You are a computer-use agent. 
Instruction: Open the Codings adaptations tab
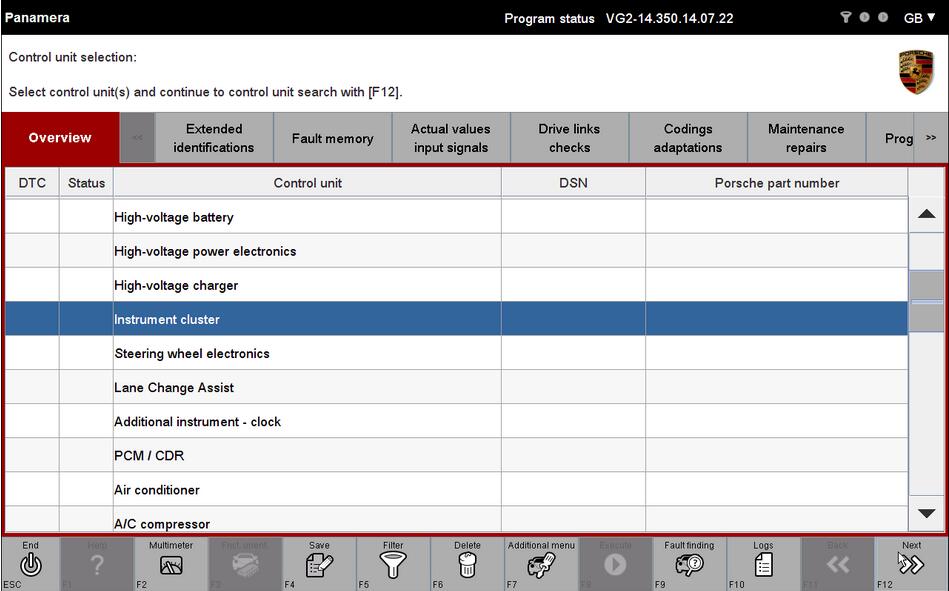(688, 138)
